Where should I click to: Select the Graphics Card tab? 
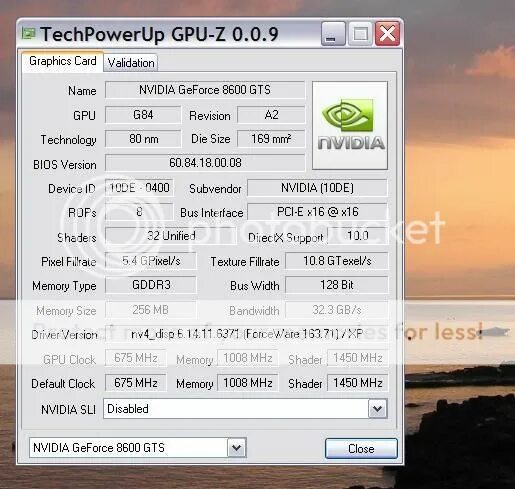coord(63,61)
